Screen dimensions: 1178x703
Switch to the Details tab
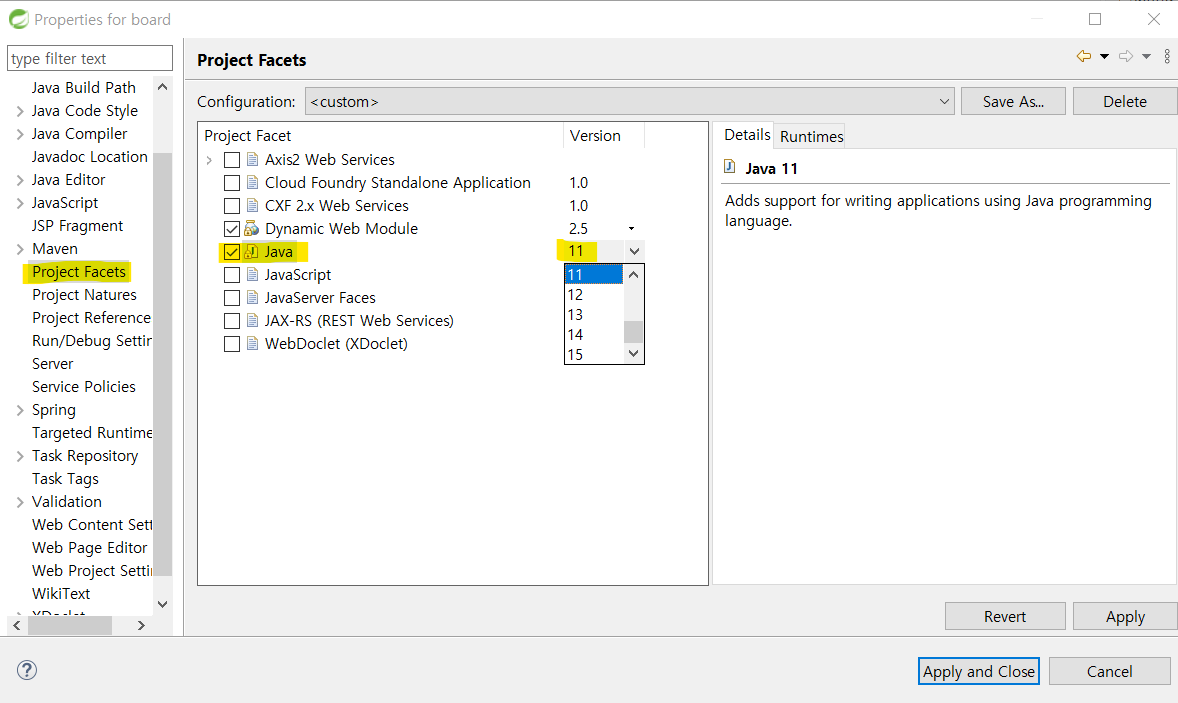pyautogui.click(x=747, y=135)
